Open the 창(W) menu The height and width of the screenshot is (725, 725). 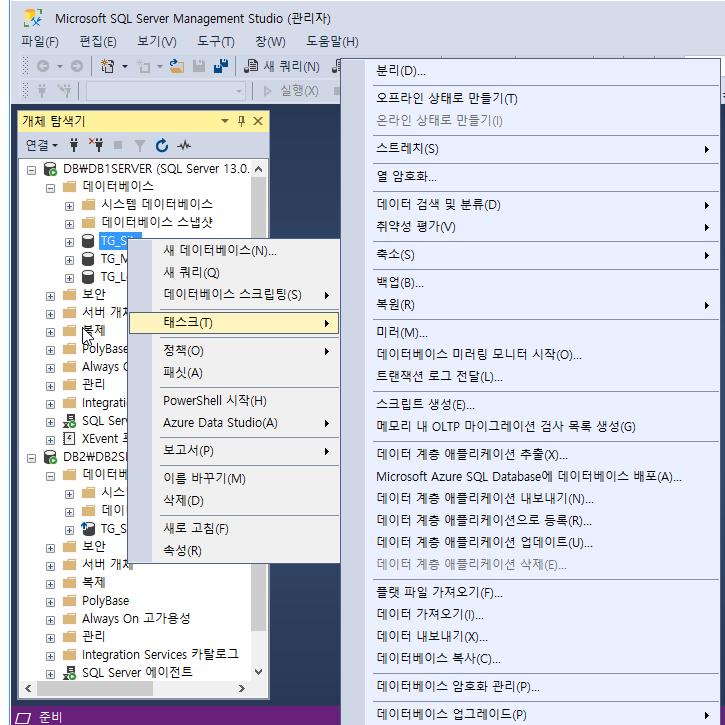tap(270, 42)
